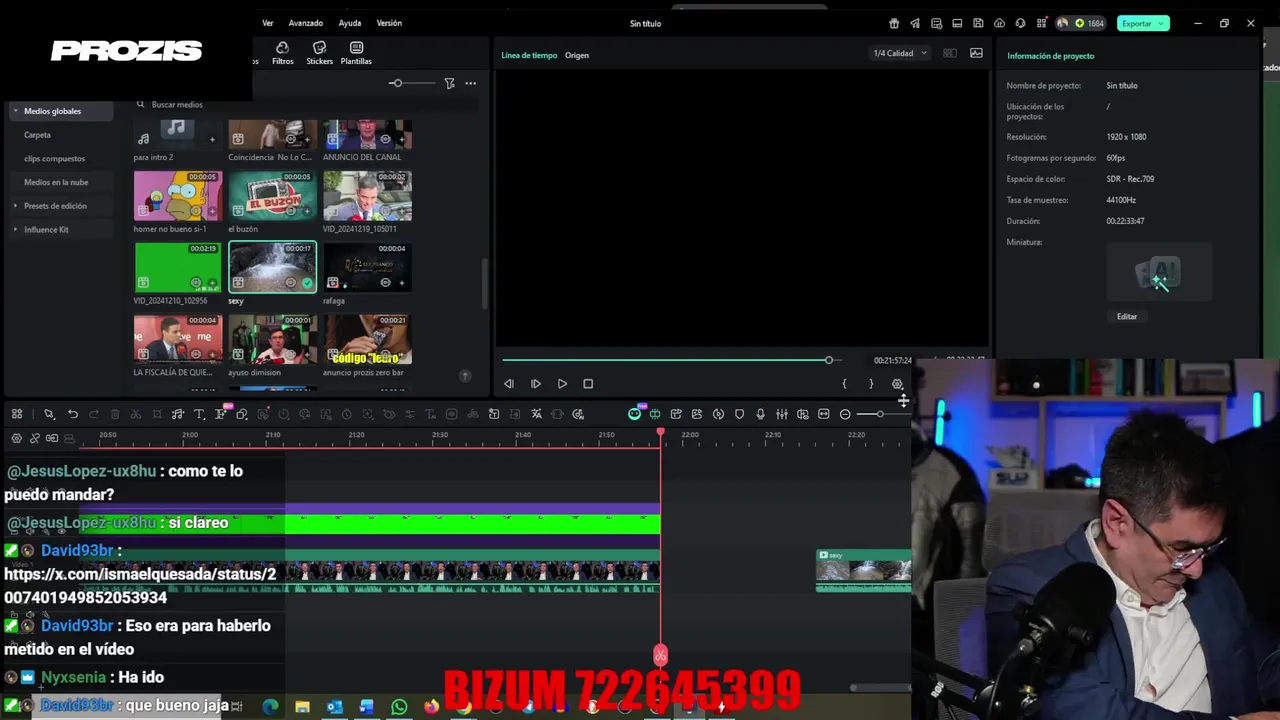This screenshot has height=720, width=1280.
Task: Open the media panel more options menu
Action: point(471,83)
